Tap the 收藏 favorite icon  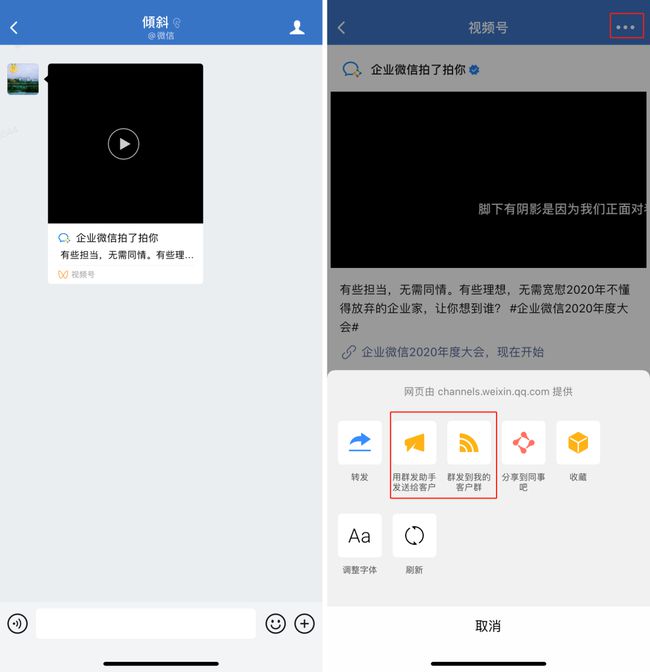[x=578, y=442]
